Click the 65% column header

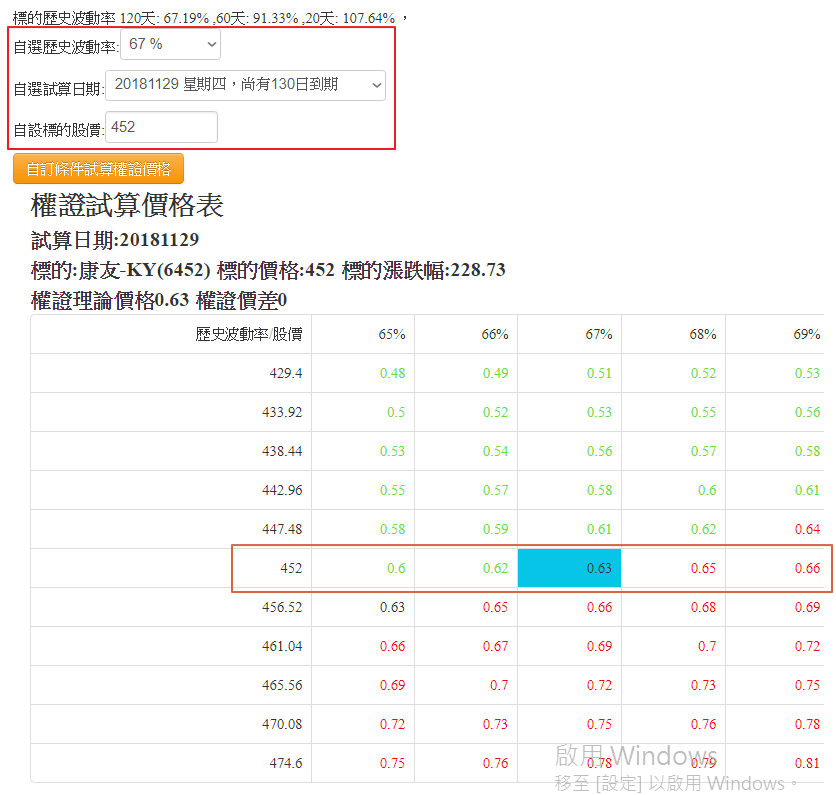pyautogui.click(x=392, y=334)
